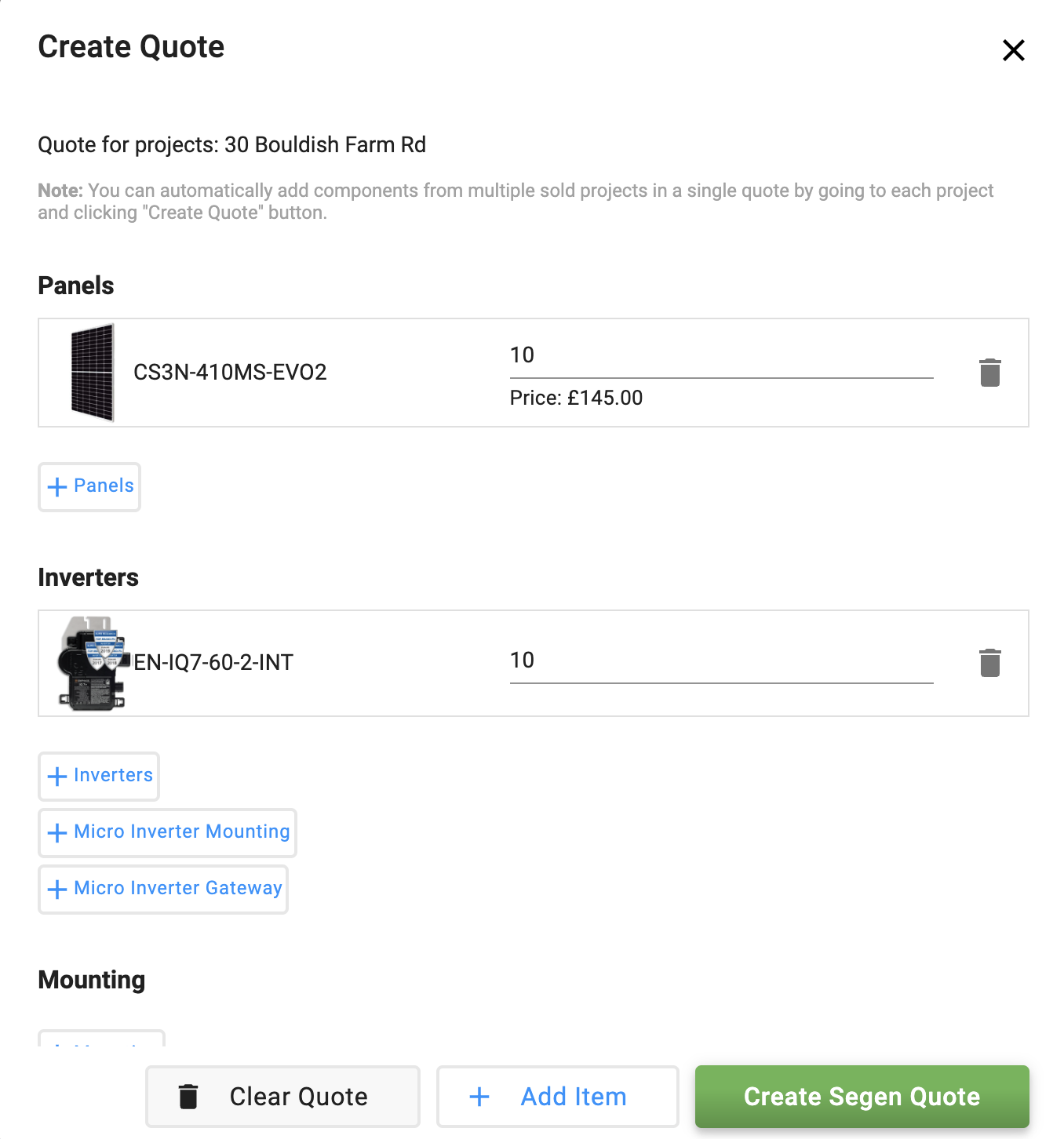This screenshot has height=1139, width=1064.
Task: Open the Add Item option
Action: pos(557,1097)
